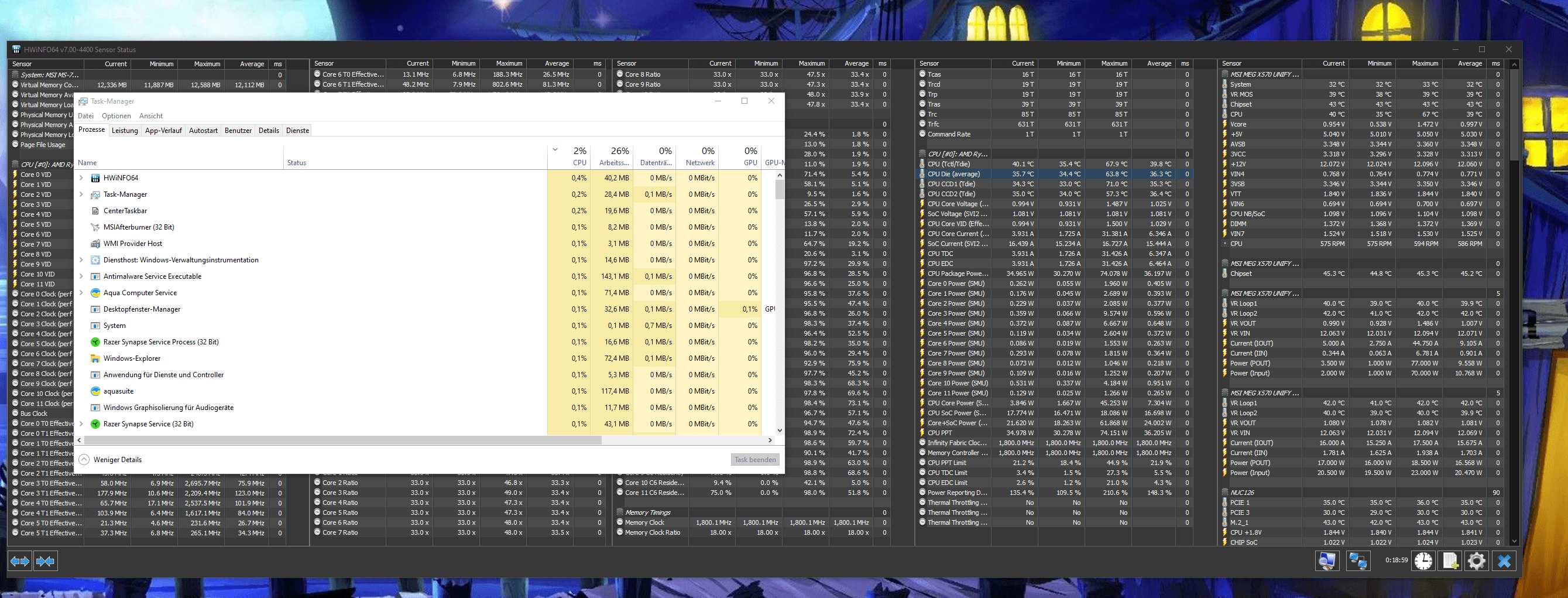Image resolution: width=1568 pixels, height=598 pixels.
Task: Close sensors with the blue X icon
Action: (x=1504, y=561)
